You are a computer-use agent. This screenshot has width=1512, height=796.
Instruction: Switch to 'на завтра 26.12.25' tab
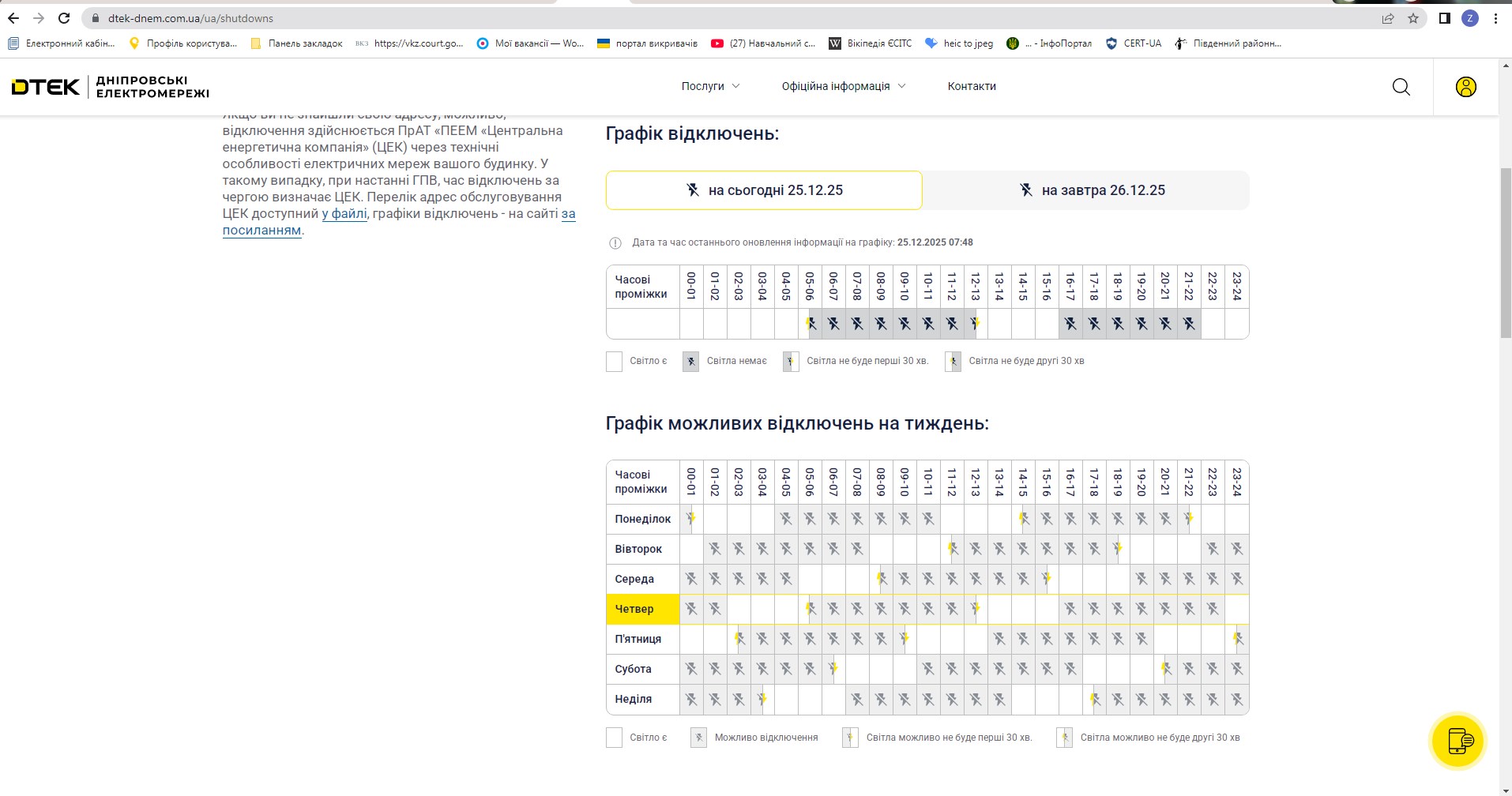[x=1086, y=190]
